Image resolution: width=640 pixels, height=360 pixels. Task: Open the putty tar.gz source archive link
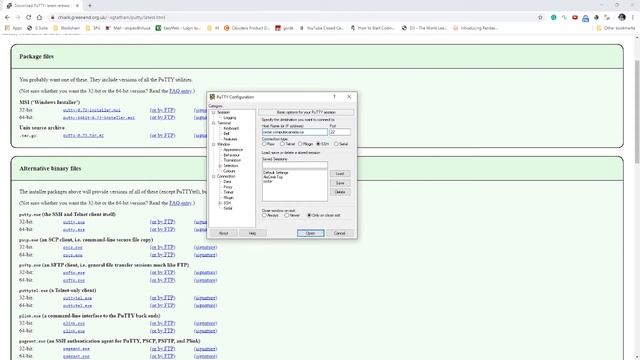coord(83,136)
